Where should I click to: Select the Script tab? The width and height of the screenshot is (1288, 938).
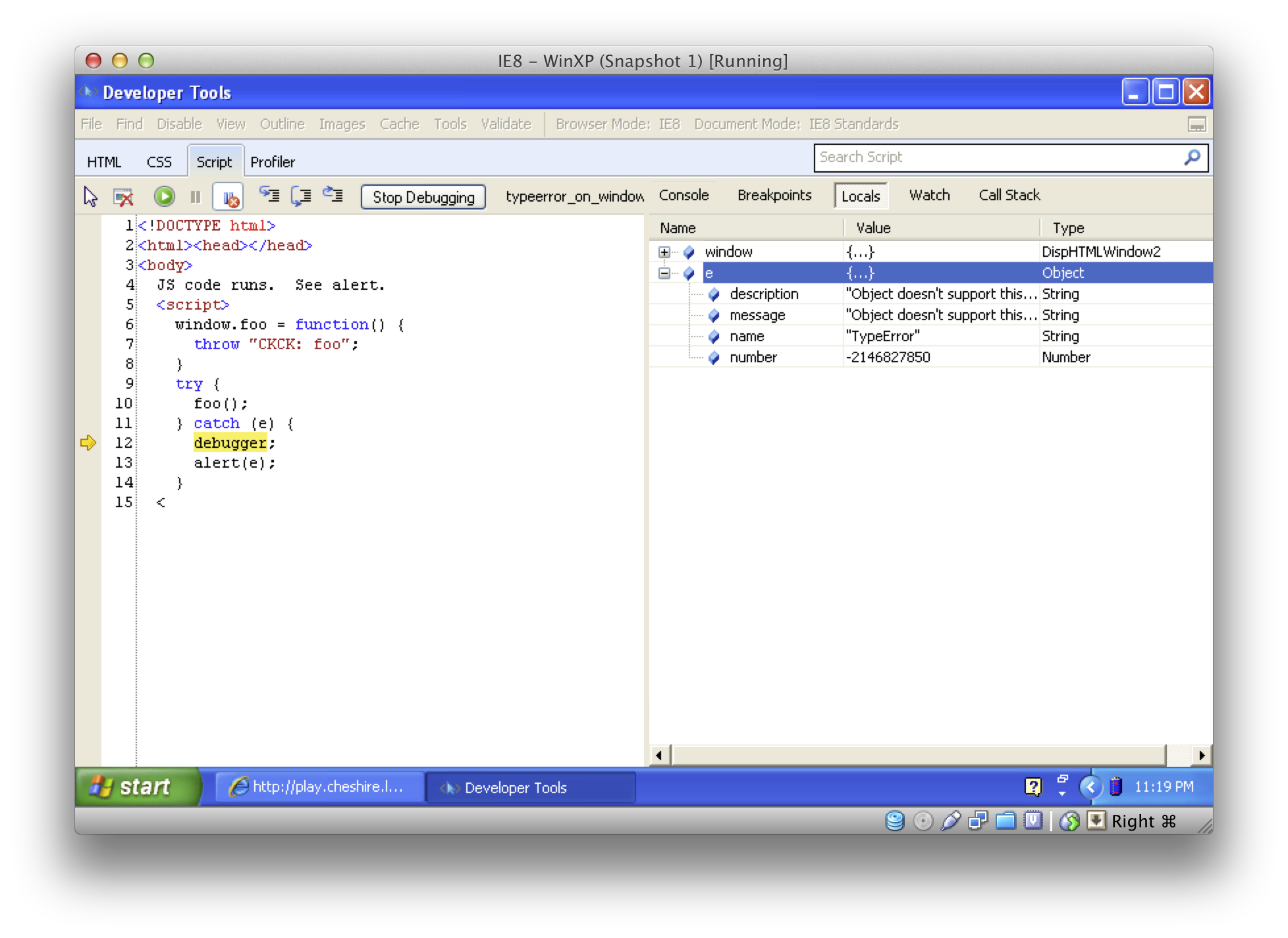pos(215,162)
